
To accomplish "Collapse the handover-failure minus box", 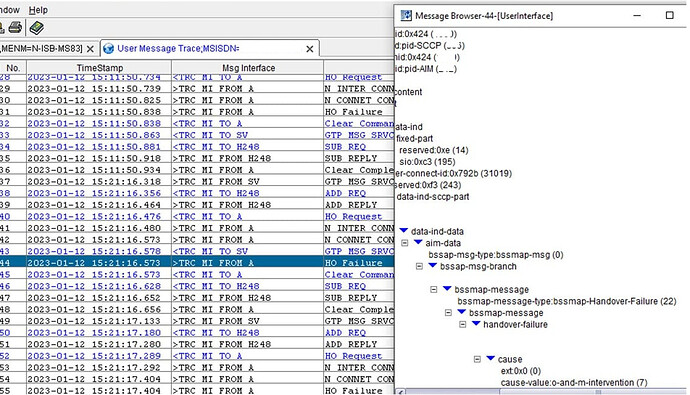I will tap(463, 324).
